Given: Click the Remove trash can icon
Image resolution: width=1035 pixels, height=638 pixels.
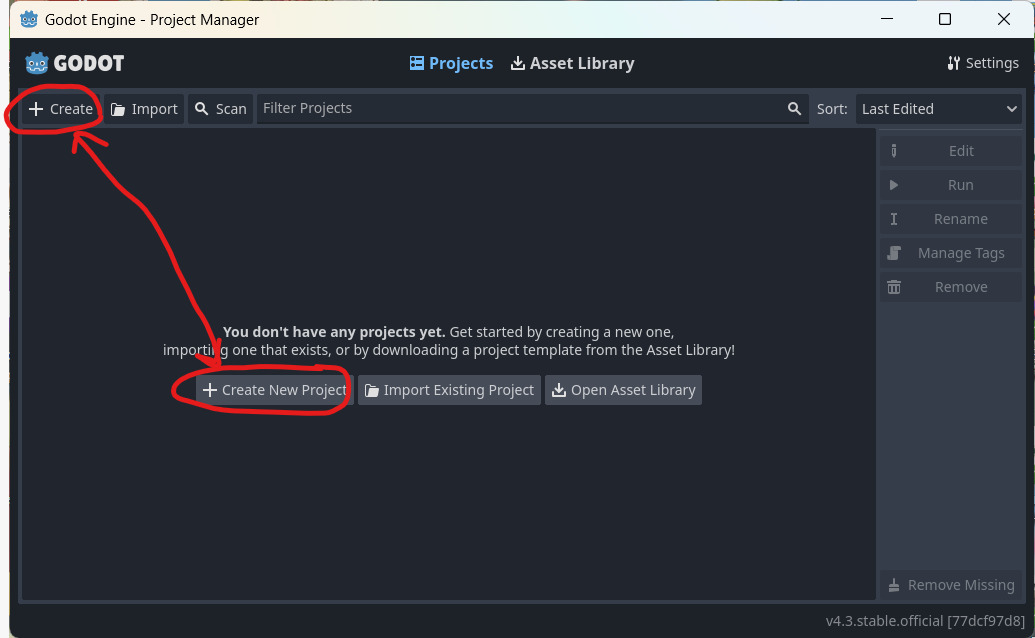Looking at the screenshot, I should (x=894, y=287).
